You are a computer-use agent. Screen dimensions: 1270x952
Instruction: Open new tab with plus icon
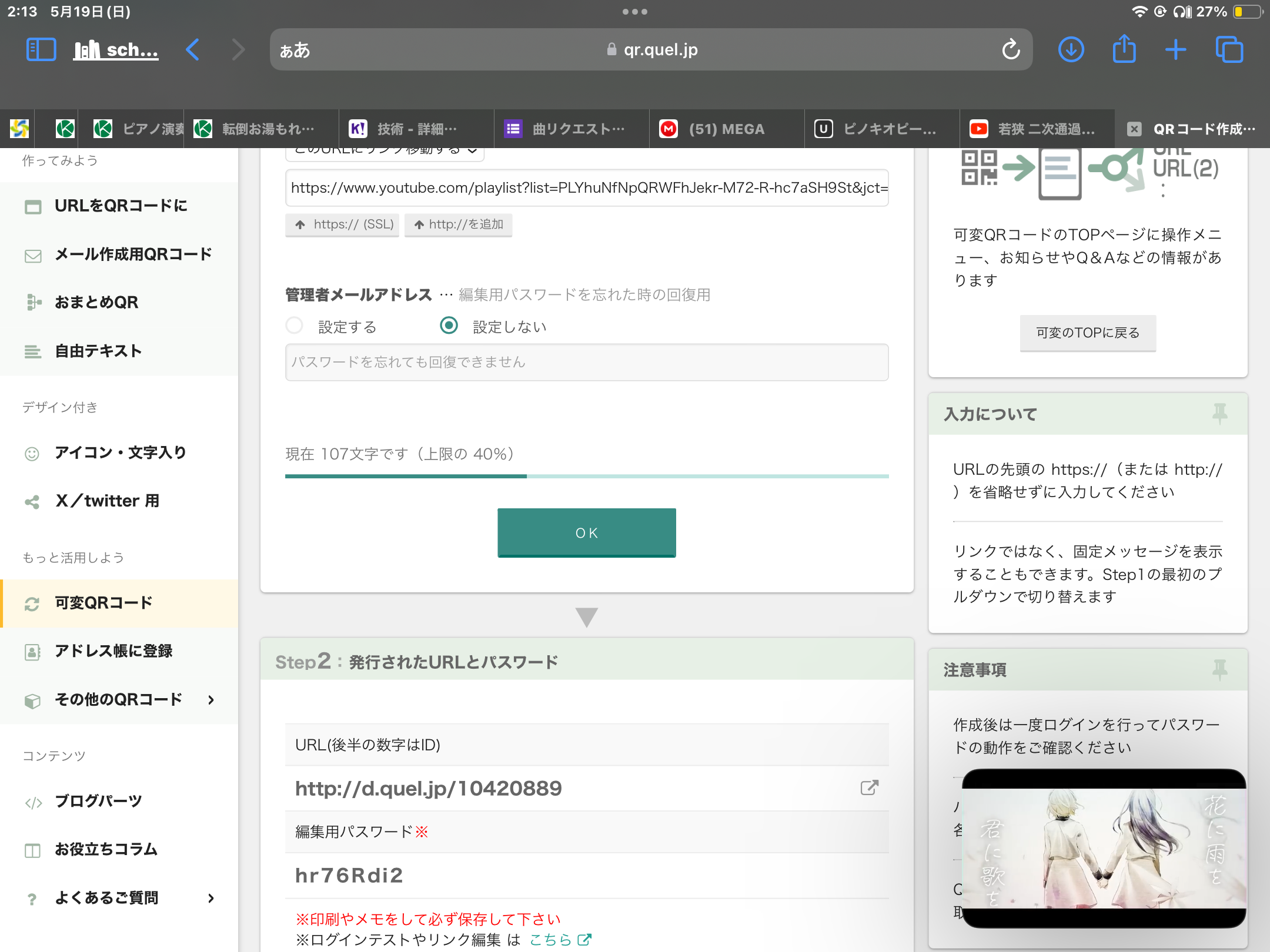pyautogui.click(x=1175, y=49)
